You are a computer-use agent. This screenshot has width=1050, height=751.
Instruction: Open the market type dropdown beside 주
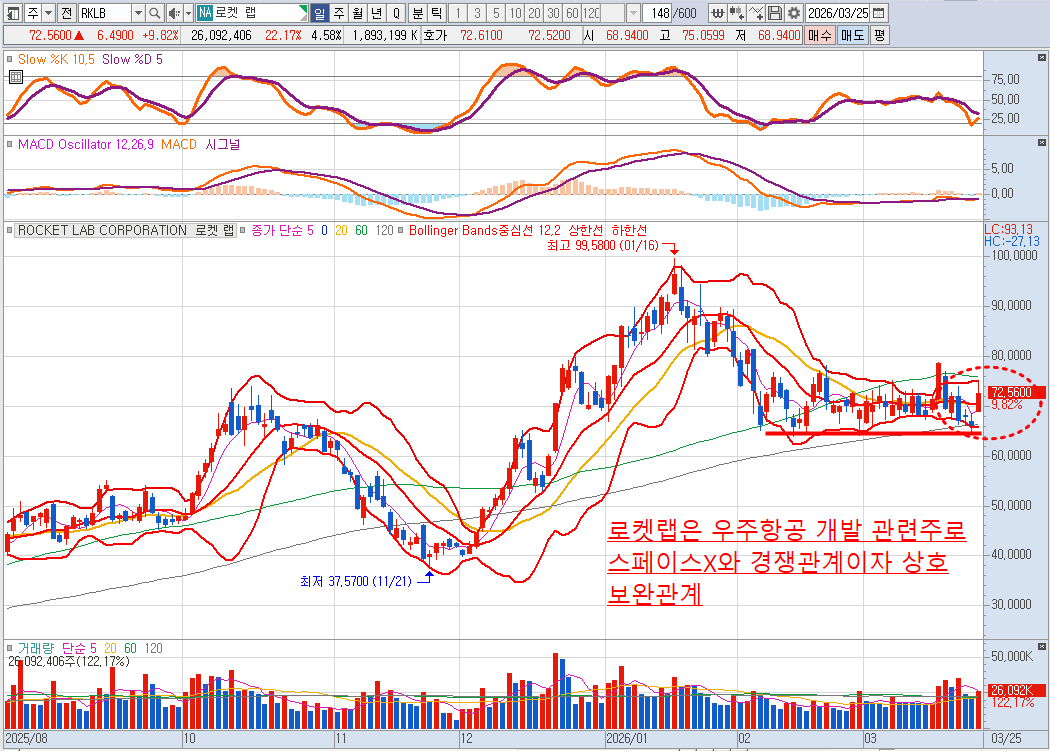tap(48, 13)
